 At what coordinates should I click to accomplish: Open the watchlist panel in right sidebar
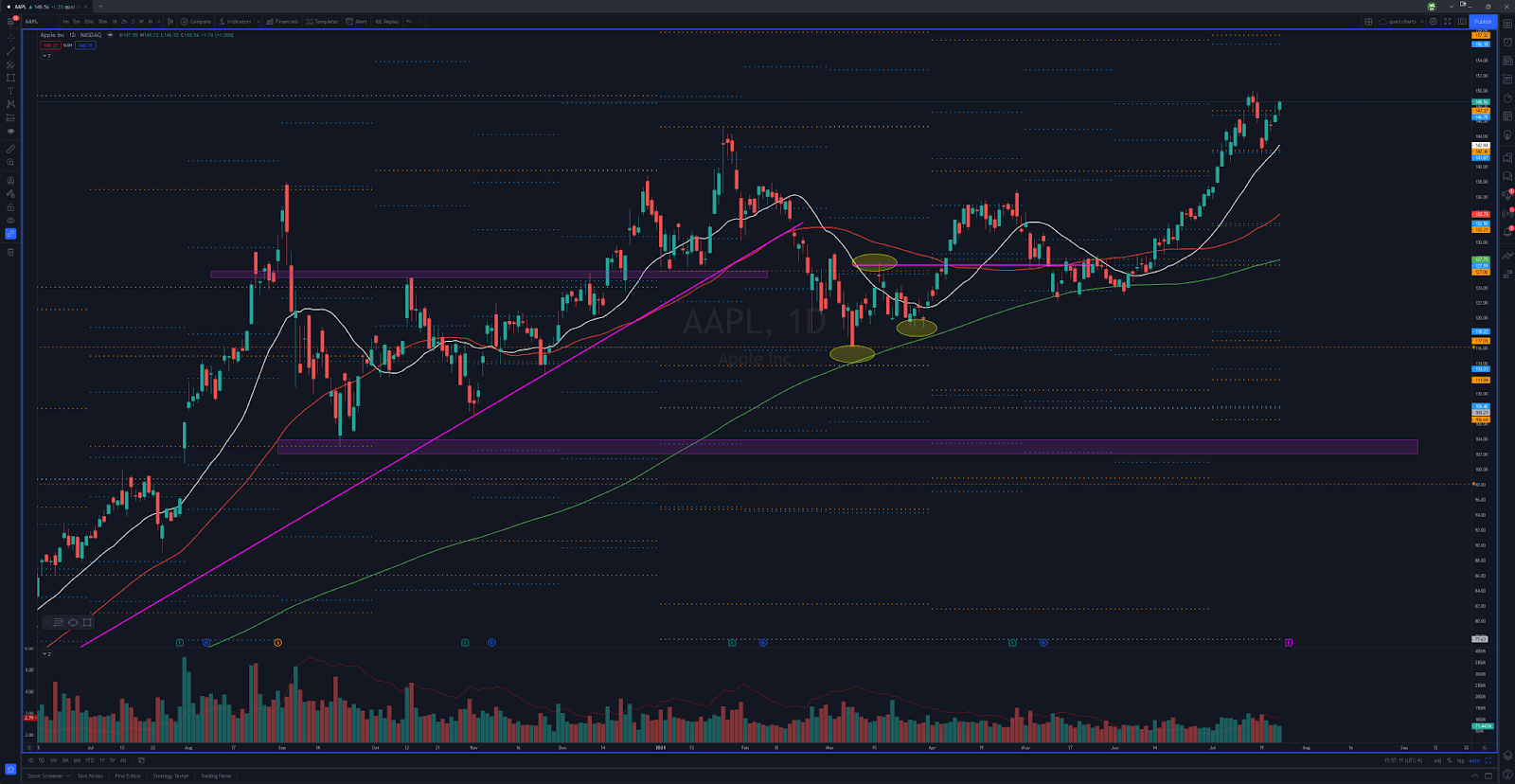tap(1507, 24)
